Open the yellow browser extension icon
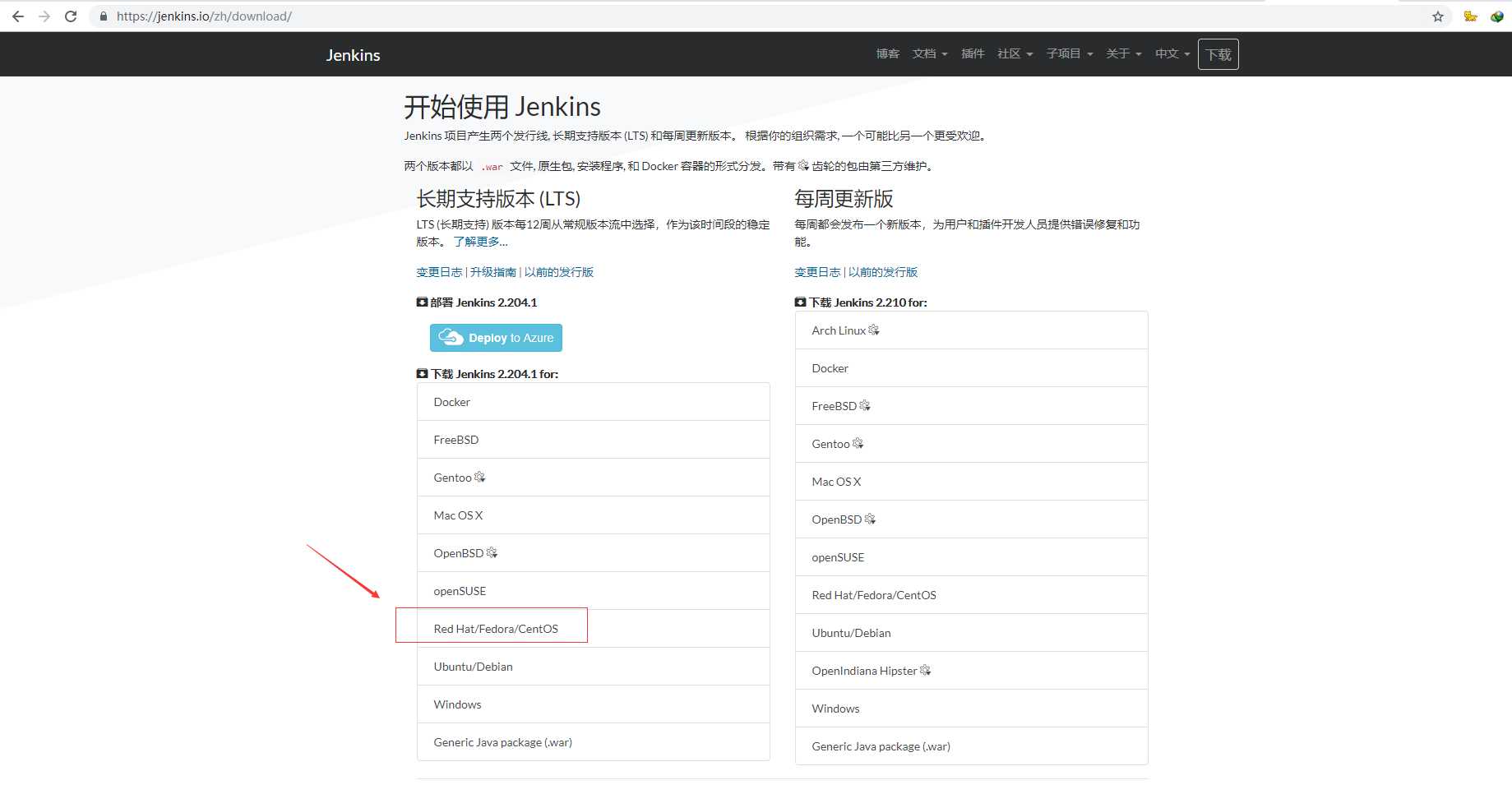Image resolution: width=1512 pixels, height=794 pixels. click(x=1471, y=16)
